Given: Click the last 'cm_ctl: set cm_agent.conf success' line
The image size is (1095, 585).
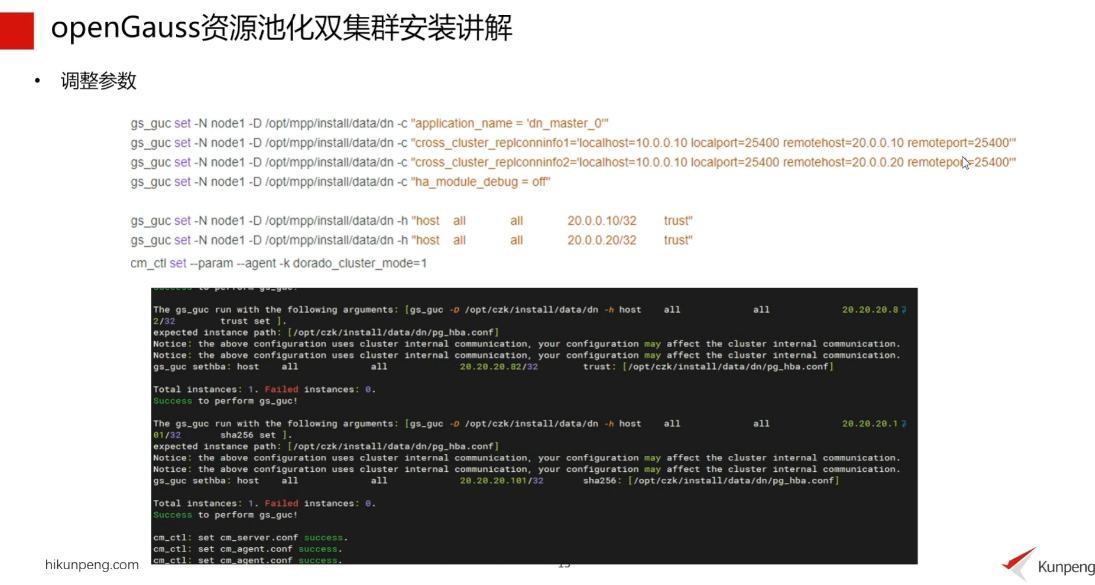Looking at the screenshot, I should click(247, 560).
